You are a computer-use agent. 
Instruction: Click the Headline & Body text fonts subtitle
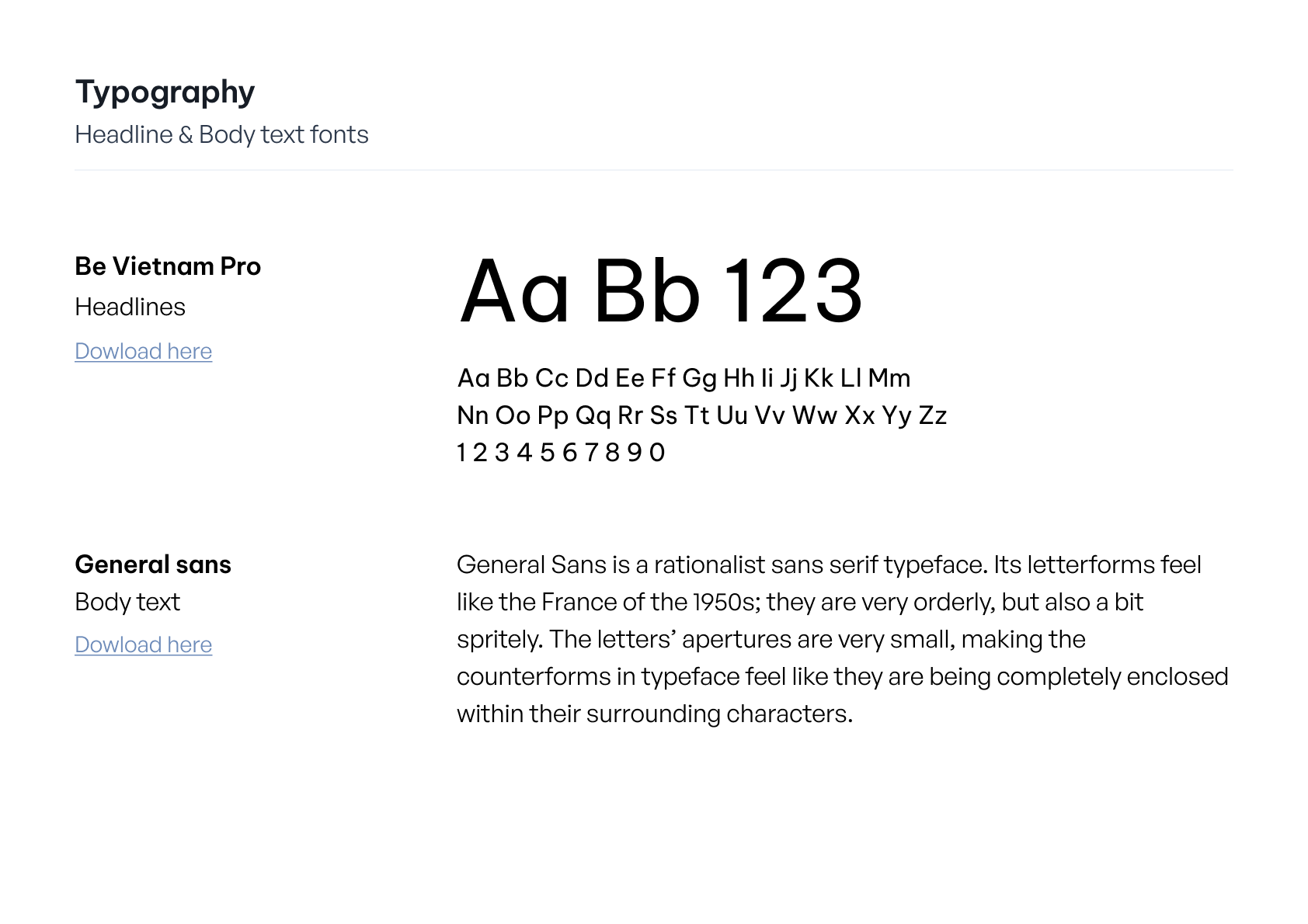[221, 134]
